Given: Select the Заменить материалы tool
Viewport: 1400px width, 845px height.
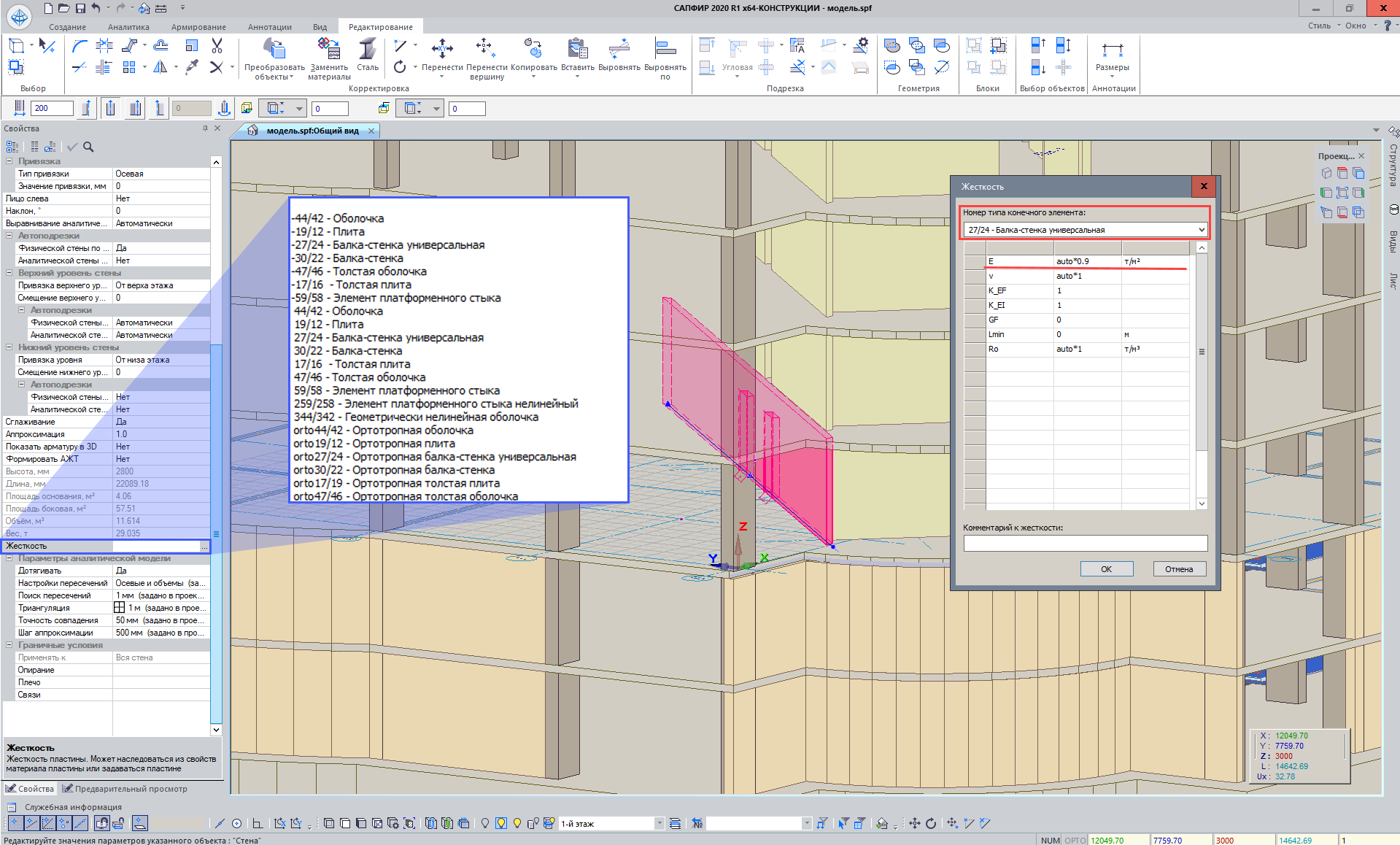Looking at the screenshot, I should click(x=329, y=50).
